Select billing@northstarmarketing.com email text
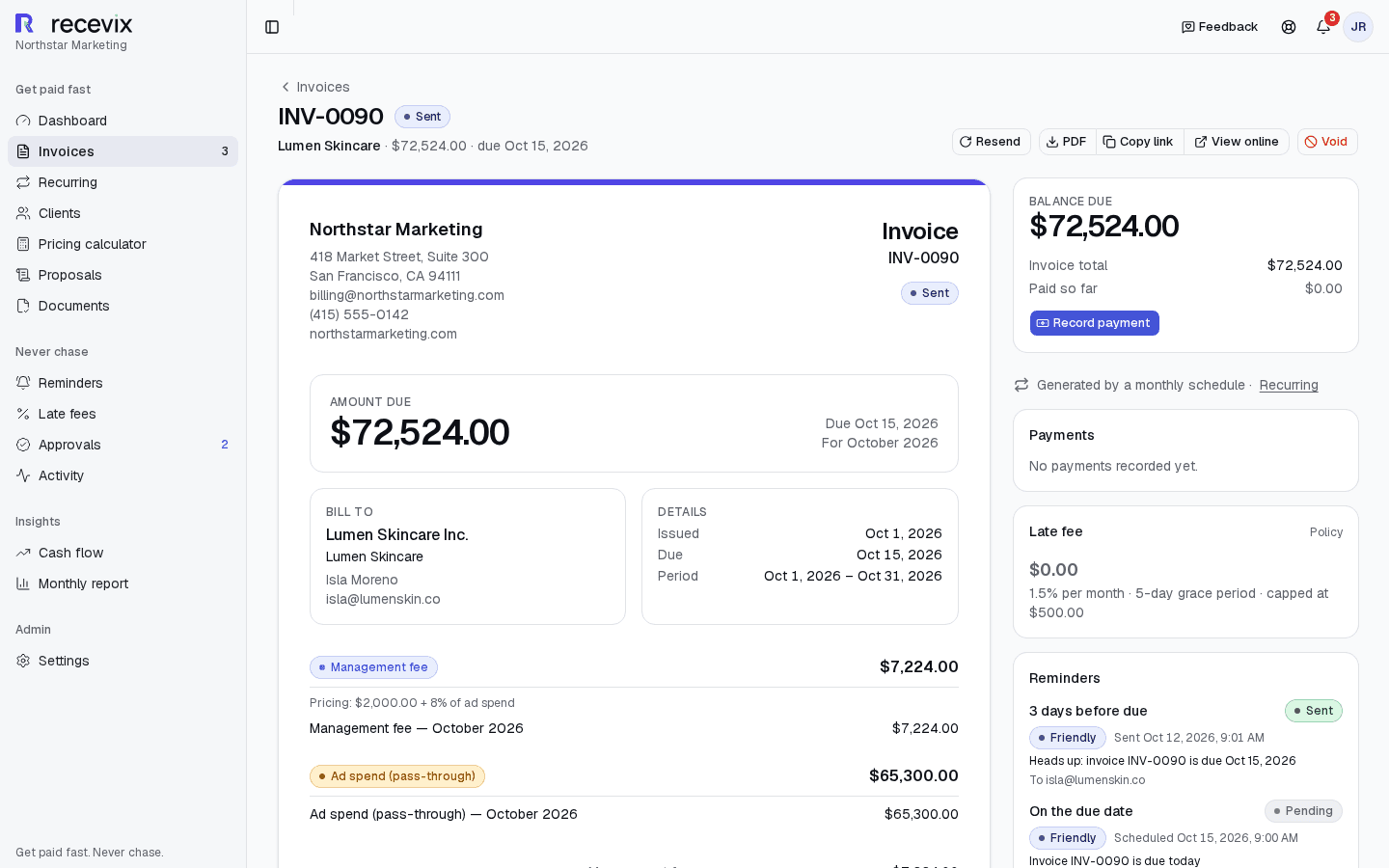The height and width of the screenshot is (868, 1389). point(407,295)
